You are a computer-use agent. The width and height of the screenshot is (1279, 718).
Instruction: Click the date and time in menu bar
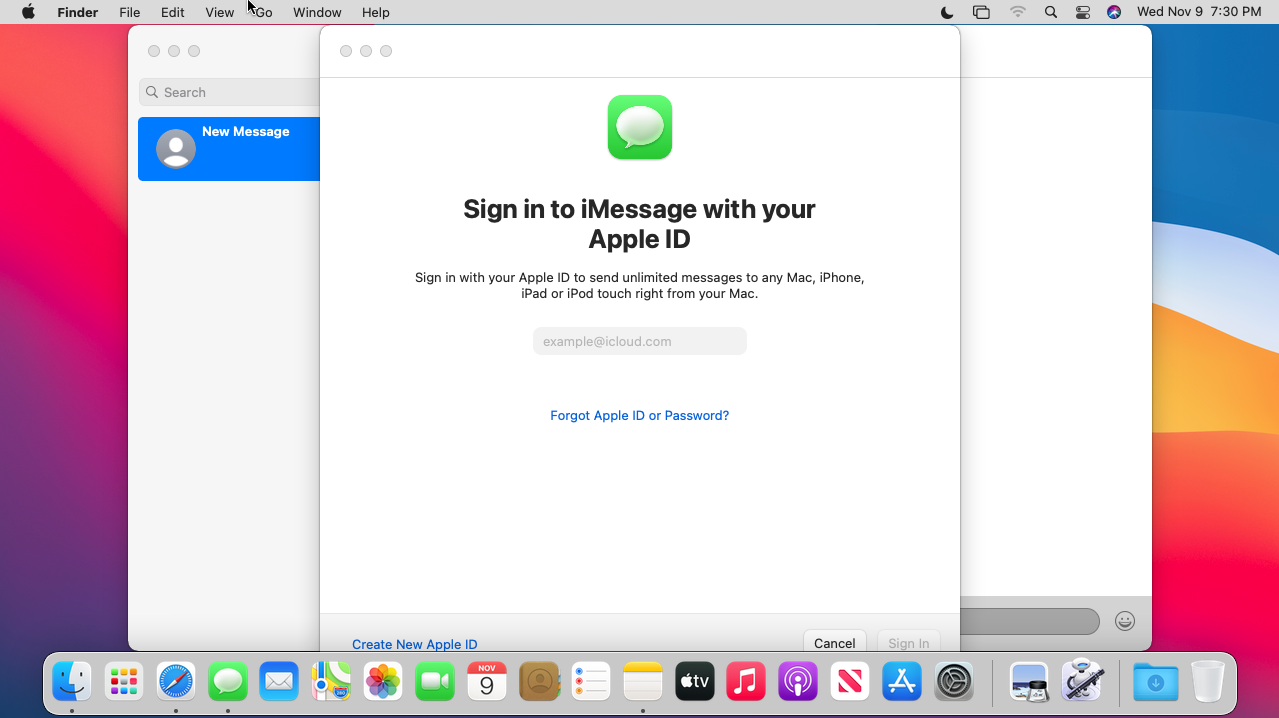tap(1199, 12)
